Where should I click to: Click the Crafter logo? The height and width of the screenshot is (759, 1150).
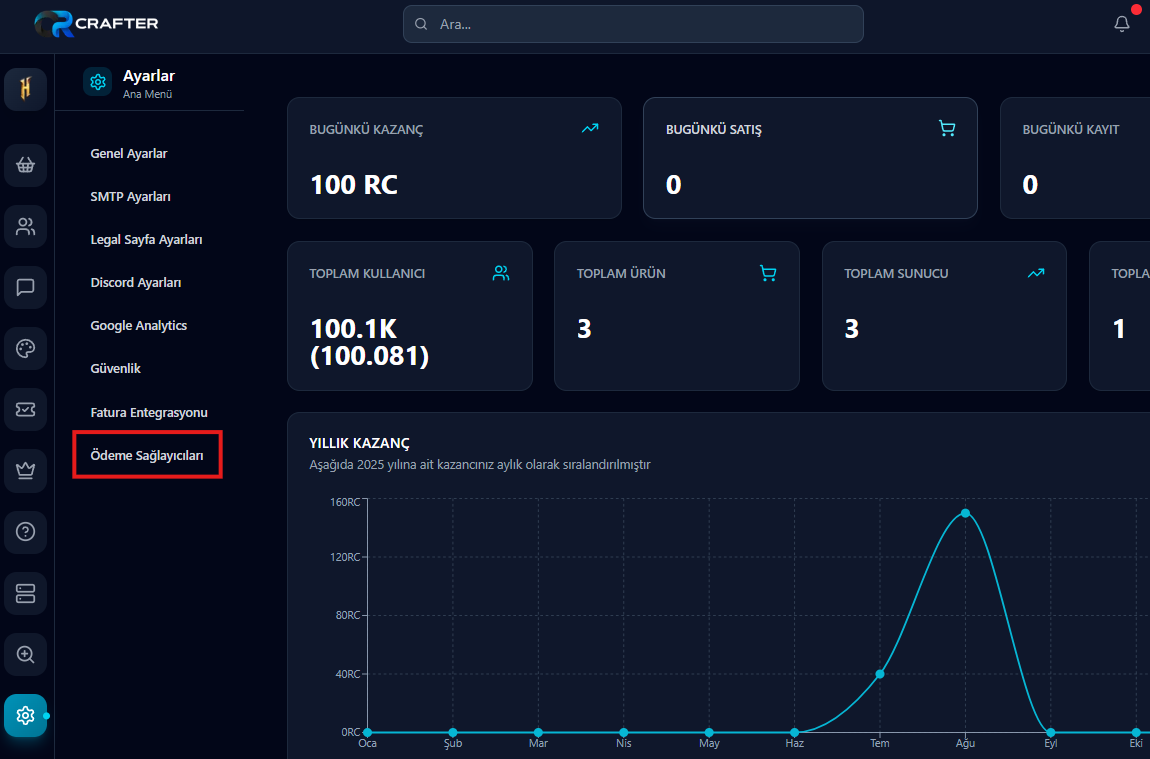pos(96,23)
